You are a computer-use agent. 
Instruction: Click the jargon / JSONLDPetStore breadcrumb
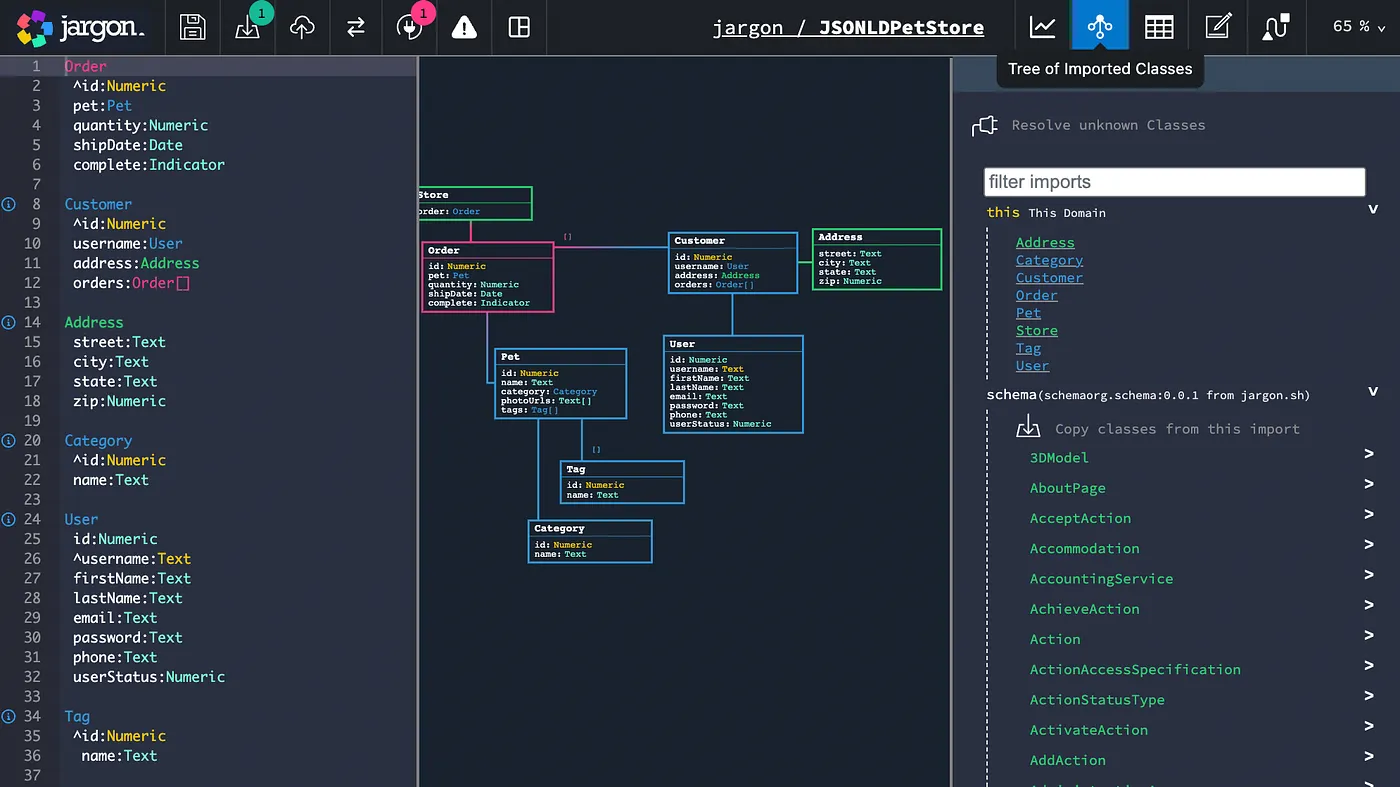(849, 27)
